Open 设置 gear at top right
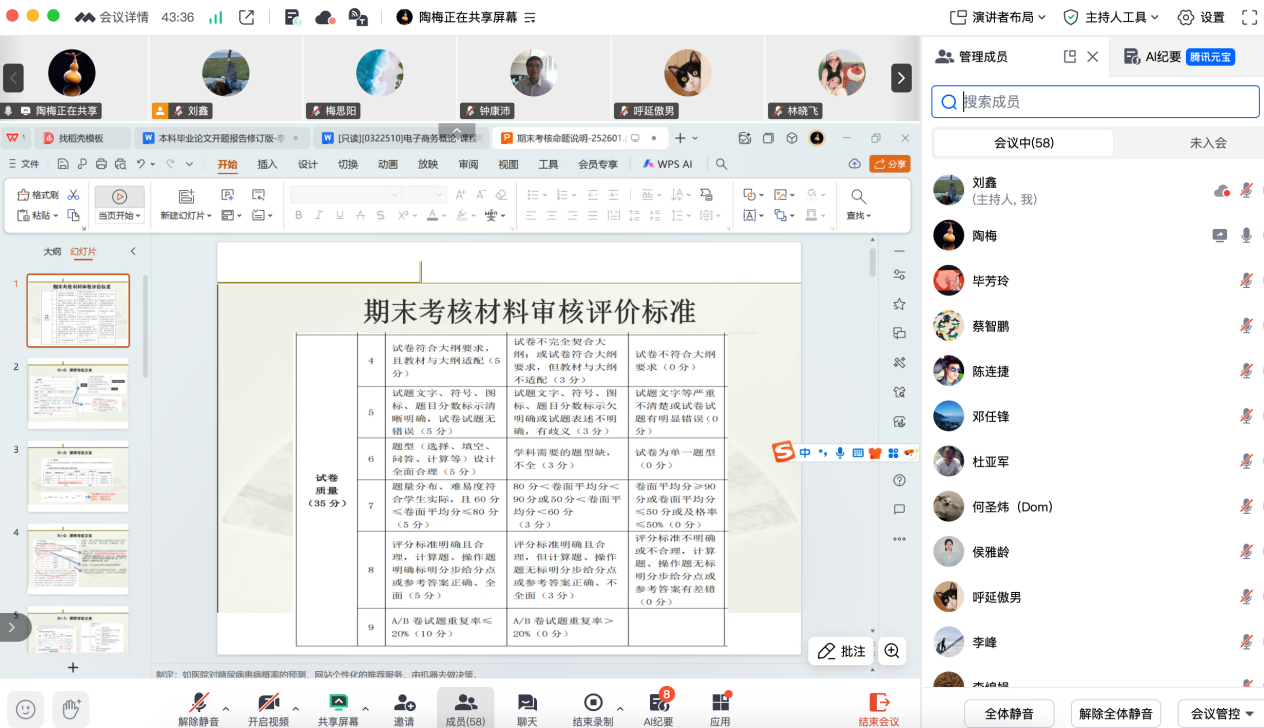The image size is (1264, 728). (1201, 17)
